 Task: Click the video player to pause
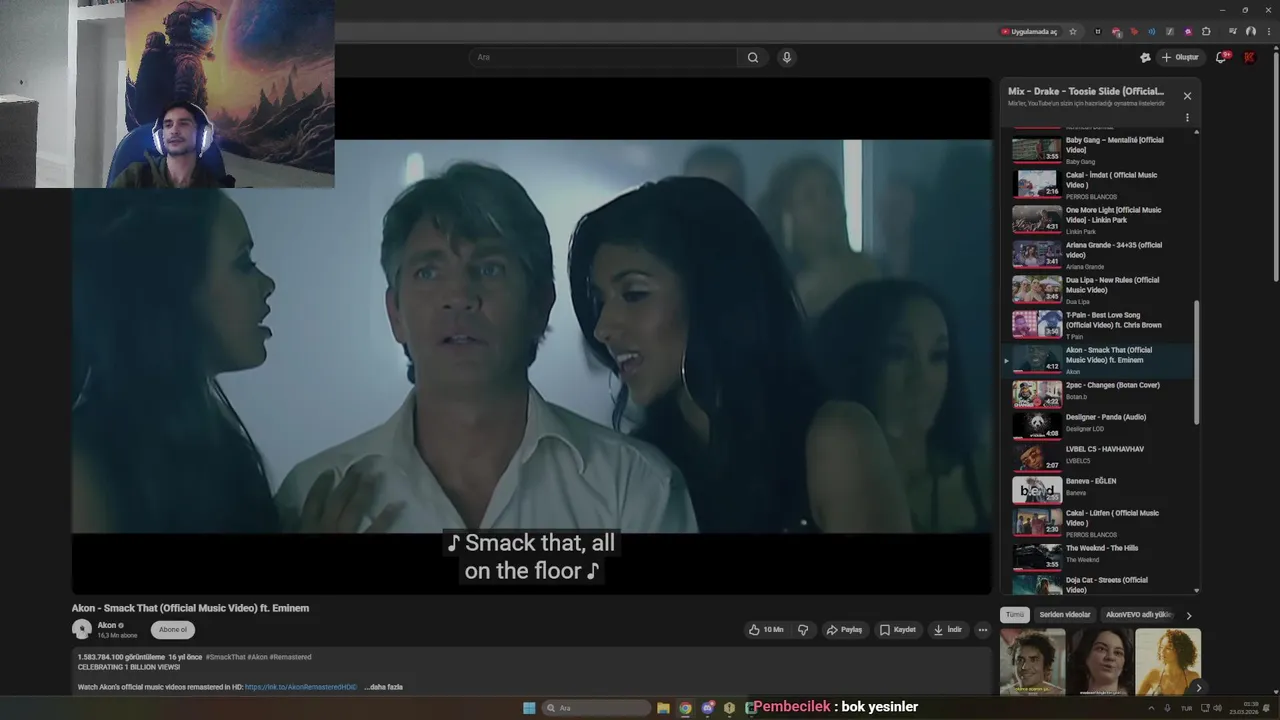tap(531, 337)
